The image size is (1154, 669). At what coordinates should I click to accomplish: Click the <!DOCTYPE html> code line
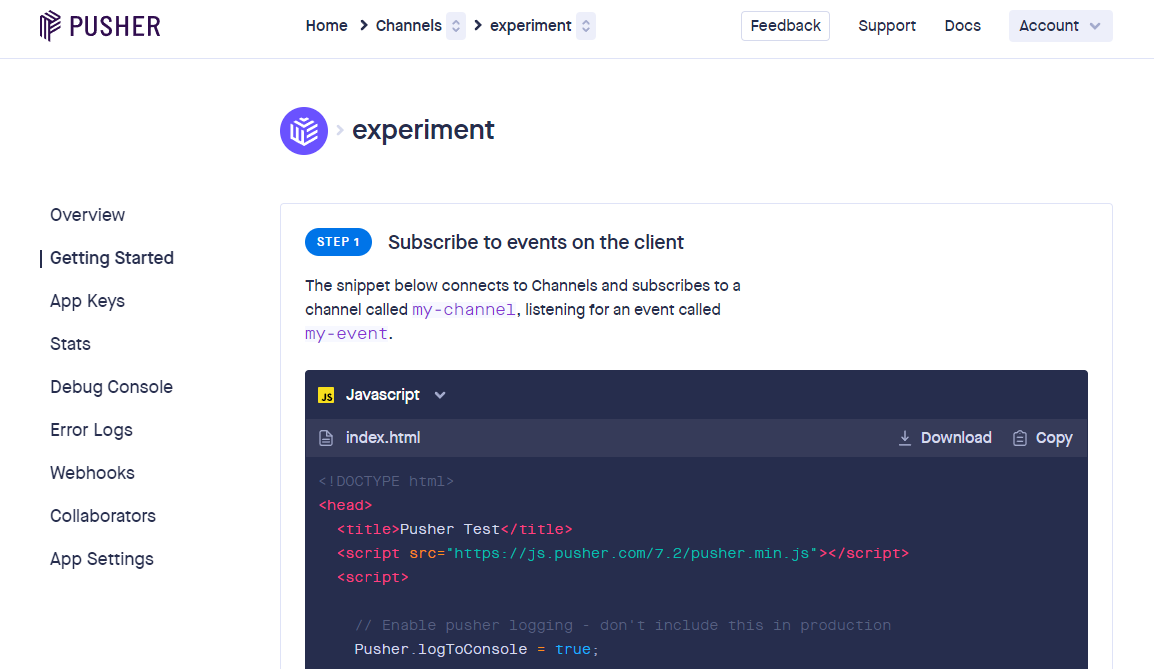pos(386,481)
